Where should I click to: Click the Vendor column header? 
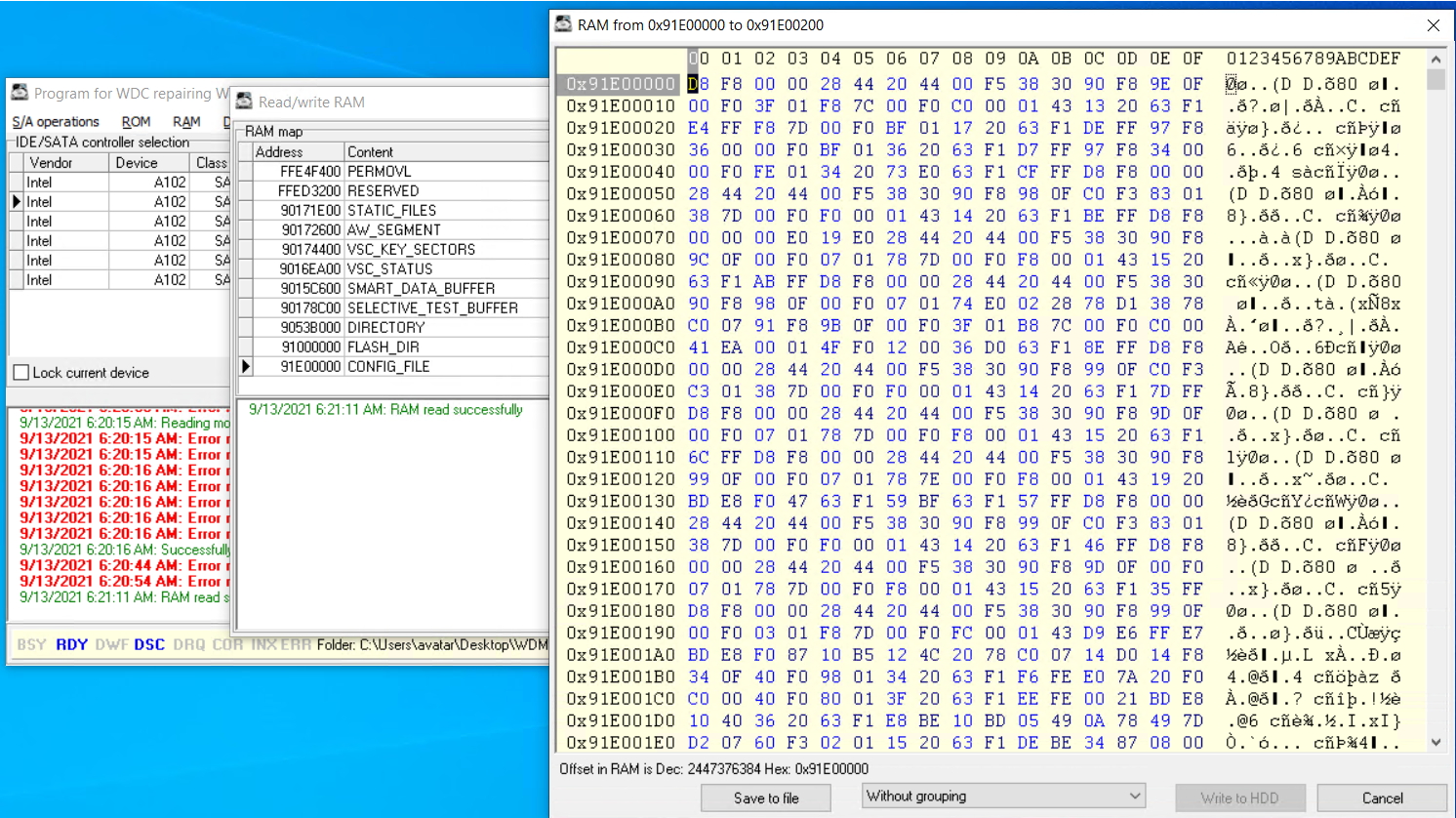click(66, 163)
